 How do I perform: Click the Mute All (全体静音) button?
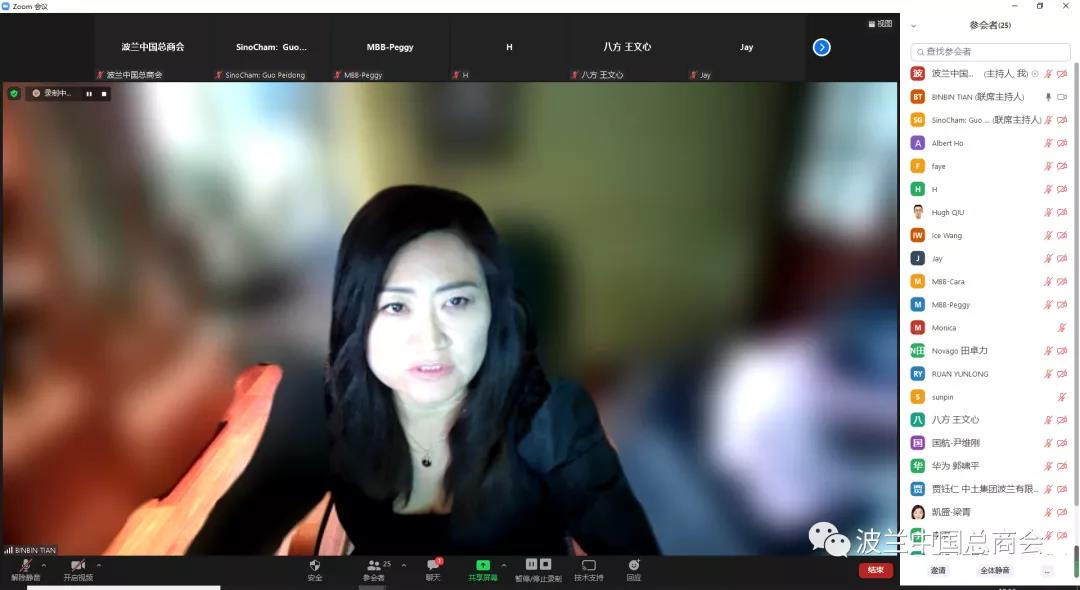[994, 570]
